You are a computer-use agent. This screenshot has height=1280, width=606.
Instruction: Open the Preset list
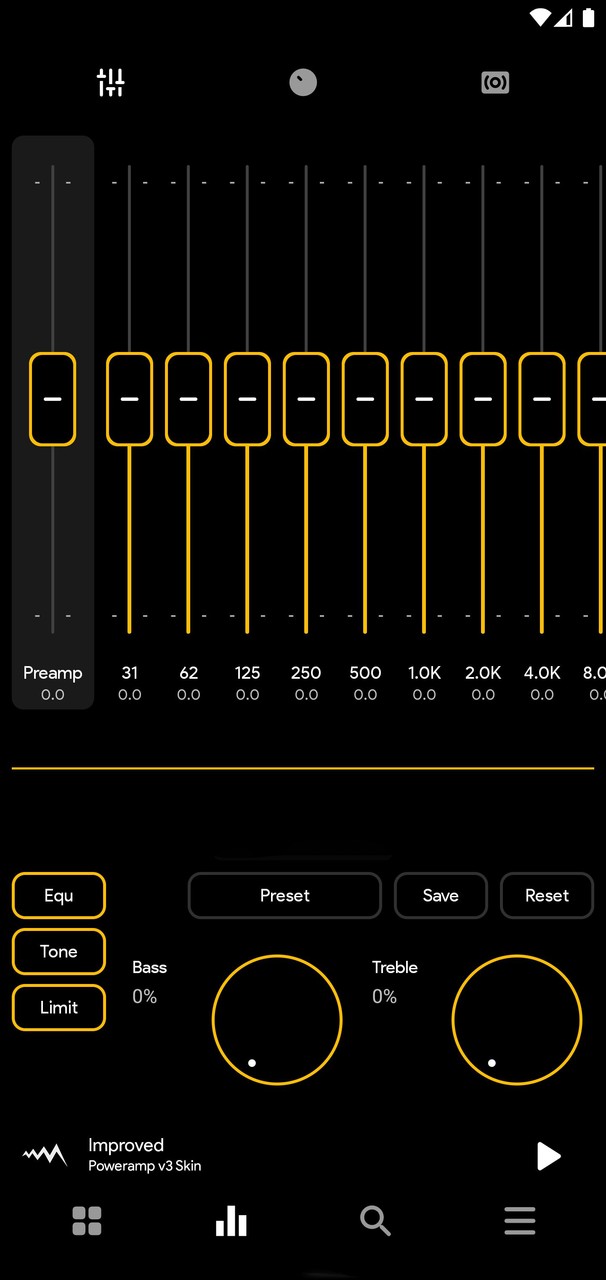(285, 896)
